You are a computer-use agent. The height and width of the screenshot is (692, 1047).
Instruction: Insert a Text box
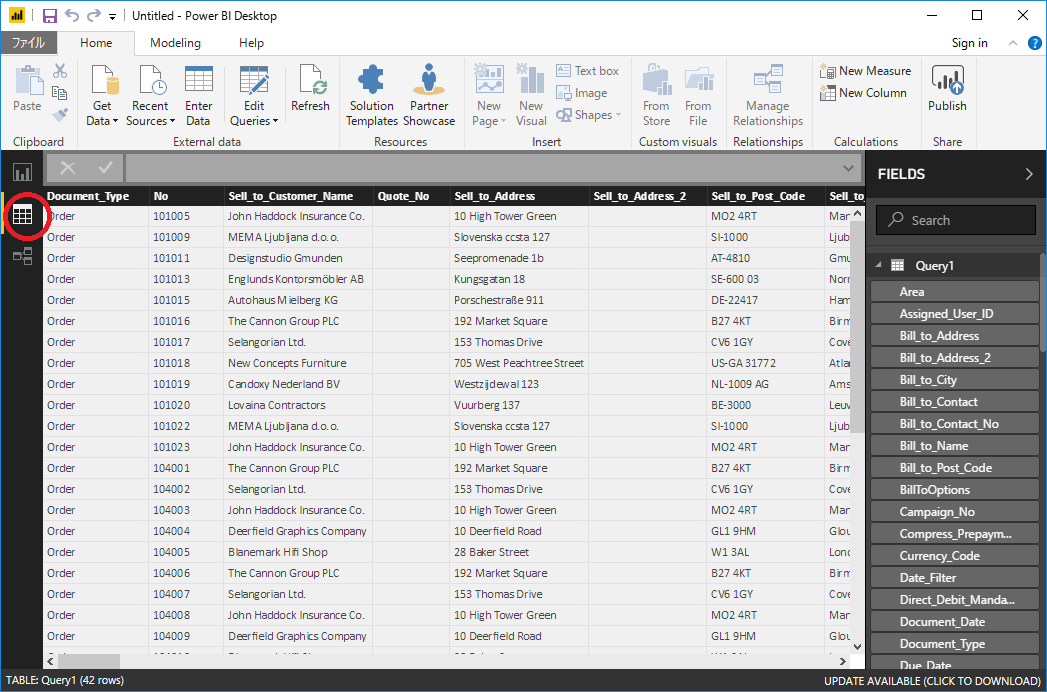pos(588,71)
